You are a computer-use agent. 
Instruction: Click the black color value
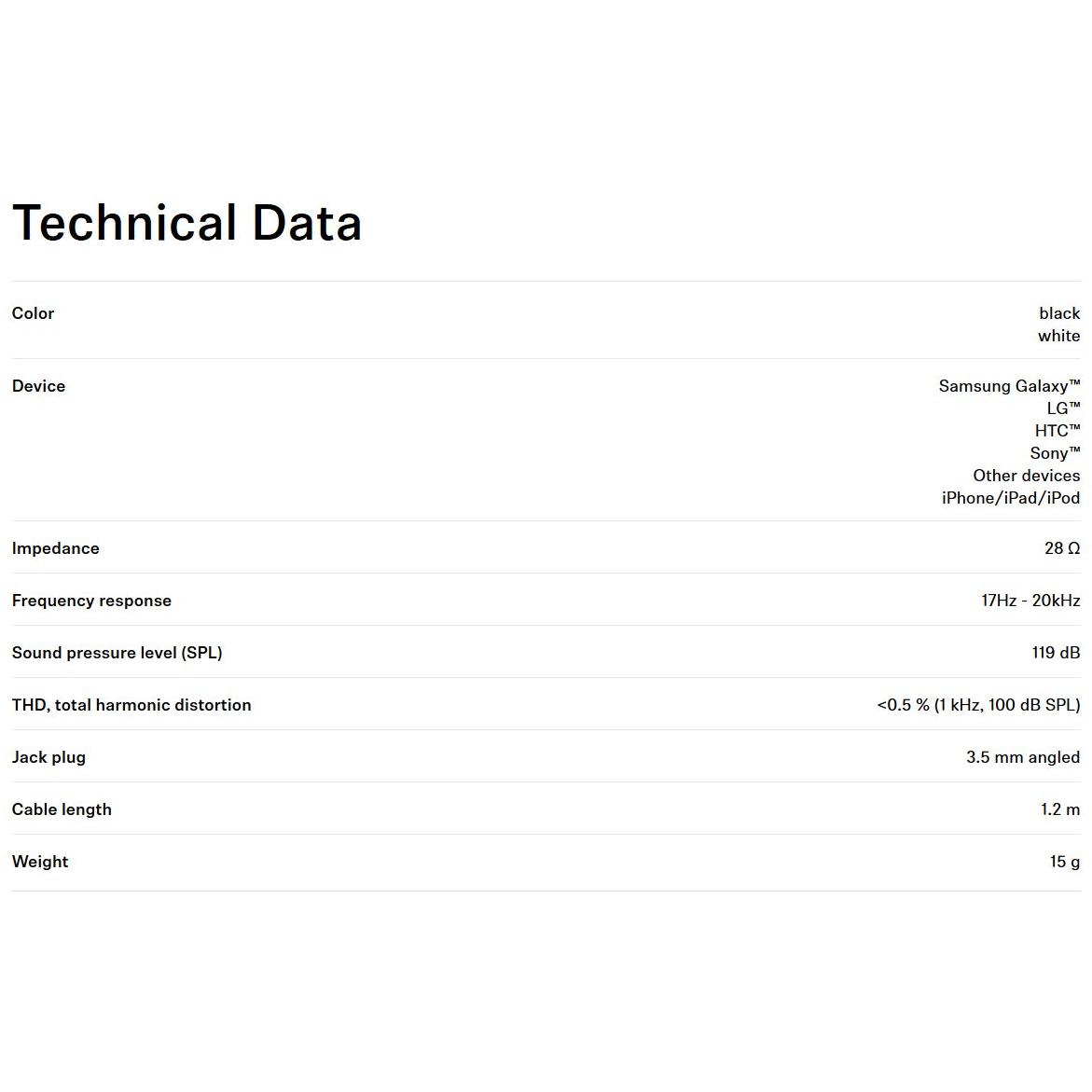(1059, 313)
